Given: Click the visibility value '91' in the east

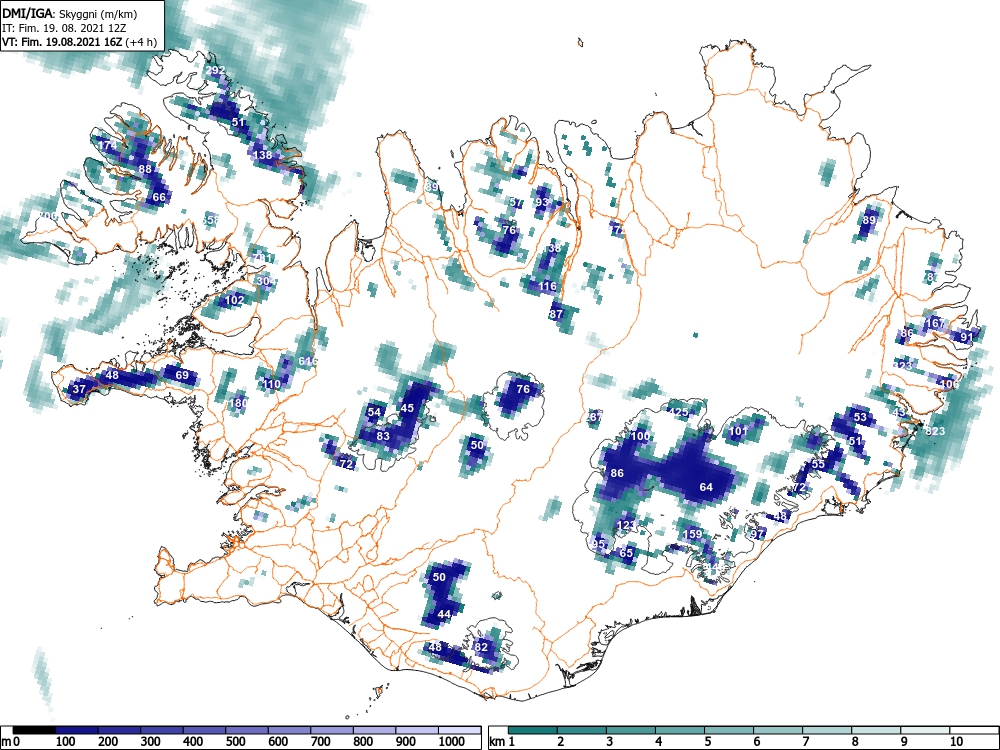Looking at the screenshot, I should click(967, 337).
